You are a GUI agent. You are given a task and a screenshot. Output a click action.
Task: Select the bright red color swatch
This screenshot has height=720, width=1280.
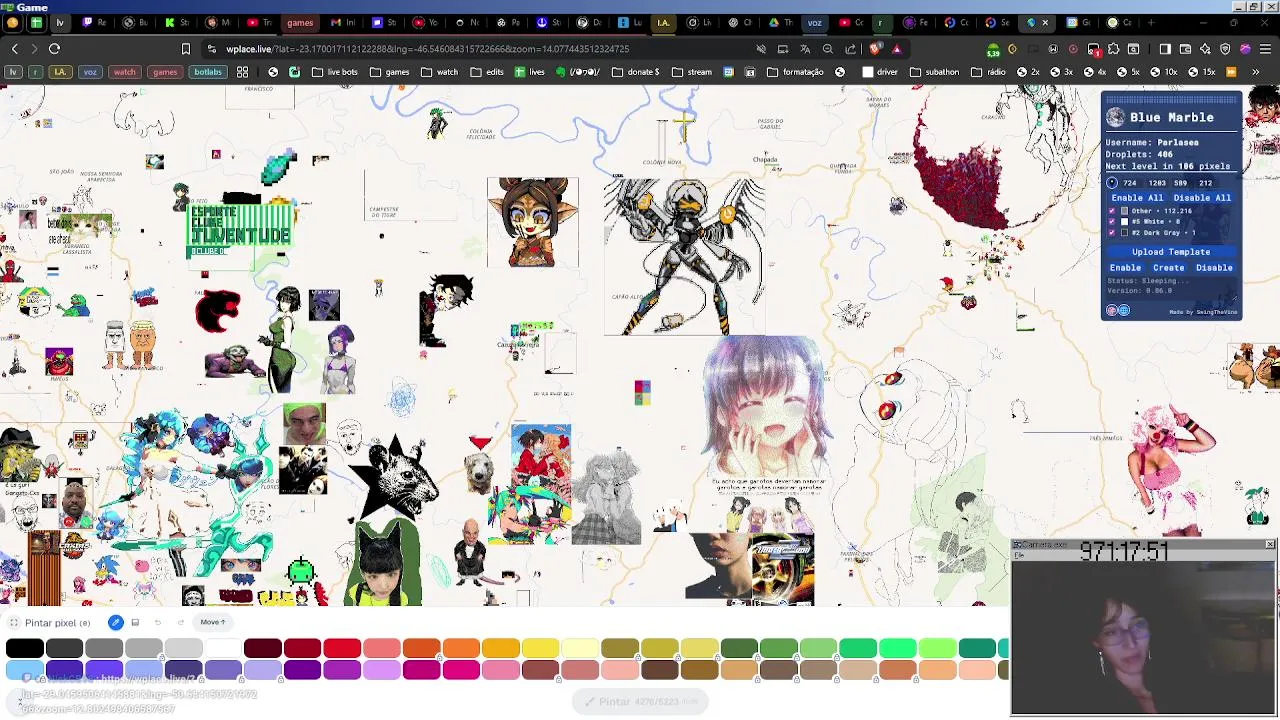tap(342, 649)
